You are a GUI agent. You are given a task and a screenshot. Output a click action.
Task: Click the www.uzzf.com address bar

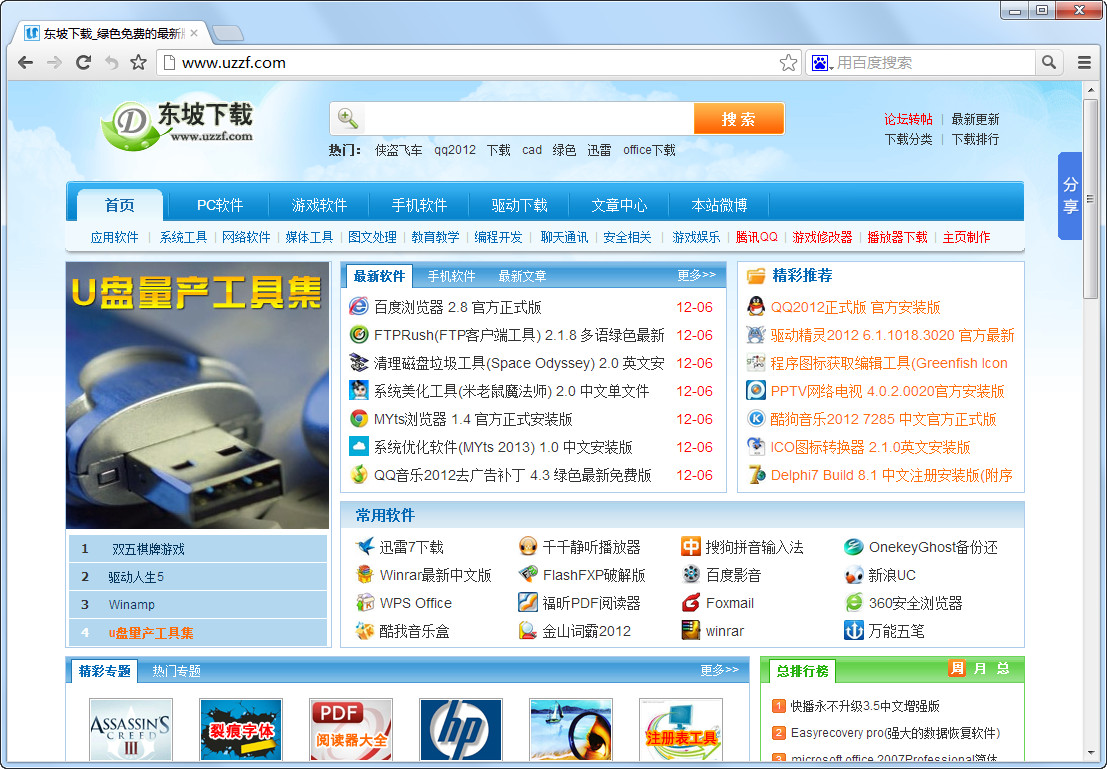point(477,63)
